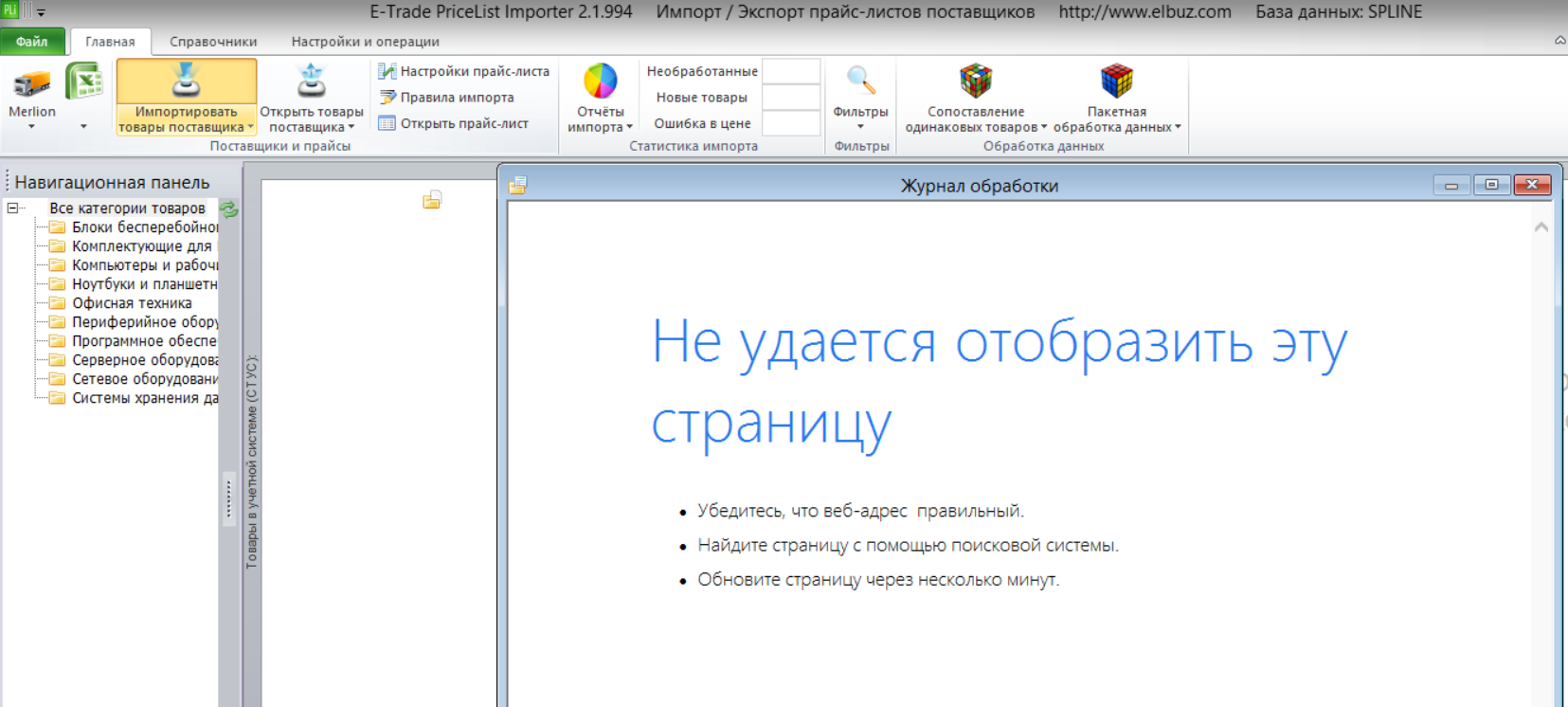Screen dimensions: 1568x707
Task: Expand the Фильтры dropdown arrow
Action: pos(860,127)
